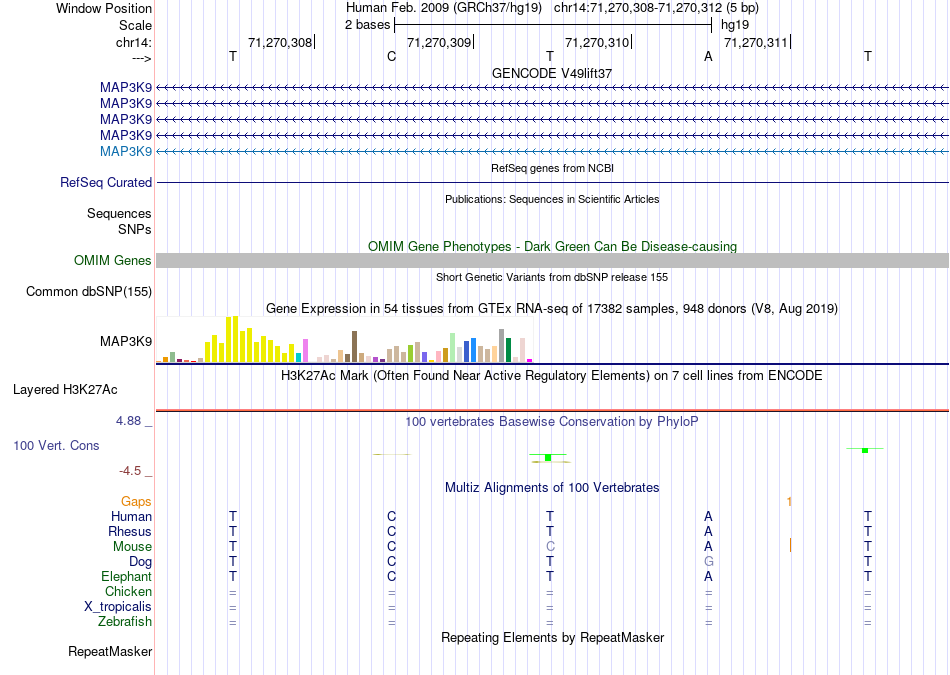This screenshot has height=675, width=950.
Task: Open the GENCODE V49lift37 track title
Action: point(552,73)
